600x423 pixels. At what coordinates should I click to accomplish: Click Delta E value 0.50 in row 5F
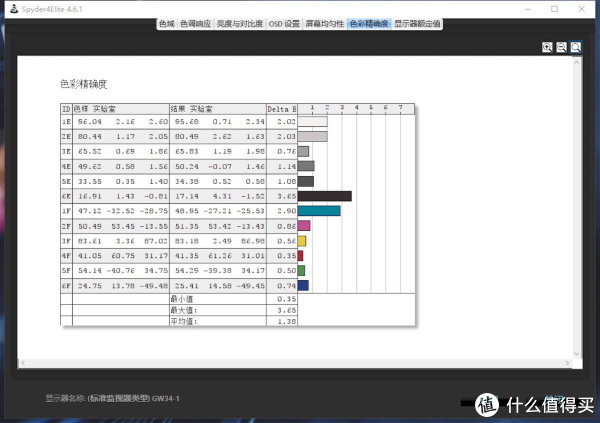287,271
